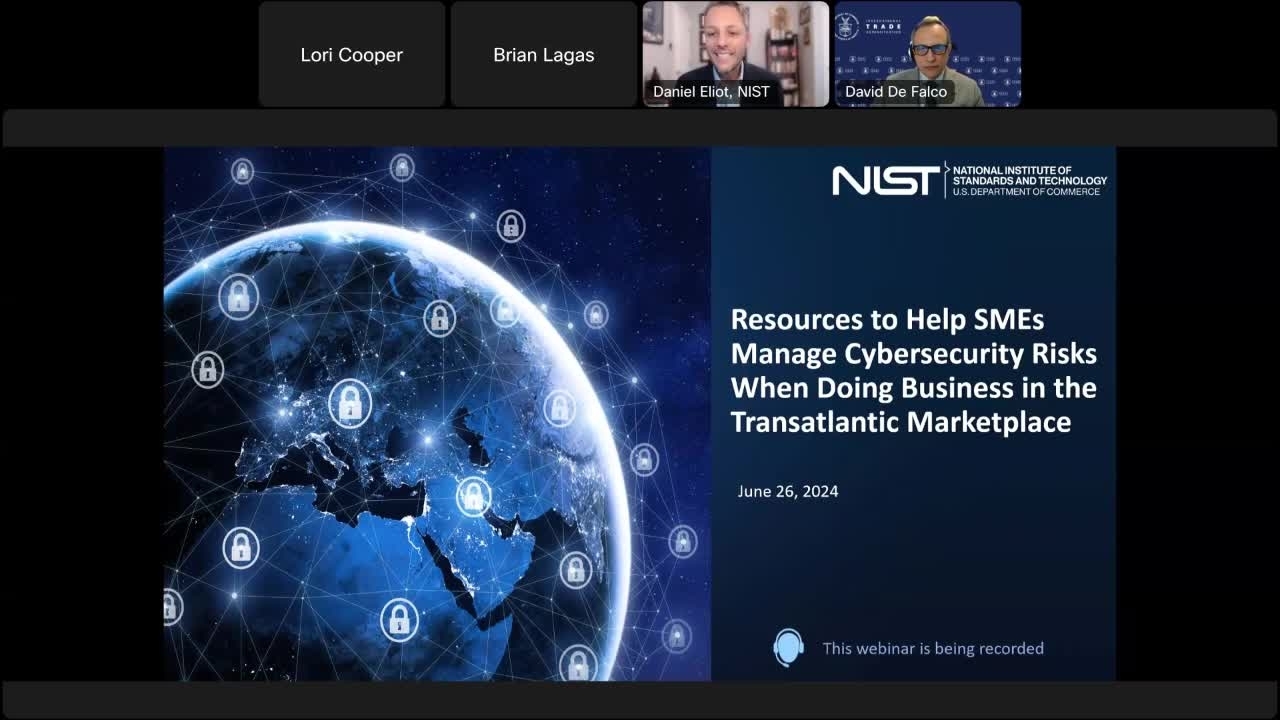Screen dimensions: 1280x720
Task: Click 'This webinar is being recorded' text
Action: tap(933, 648)
